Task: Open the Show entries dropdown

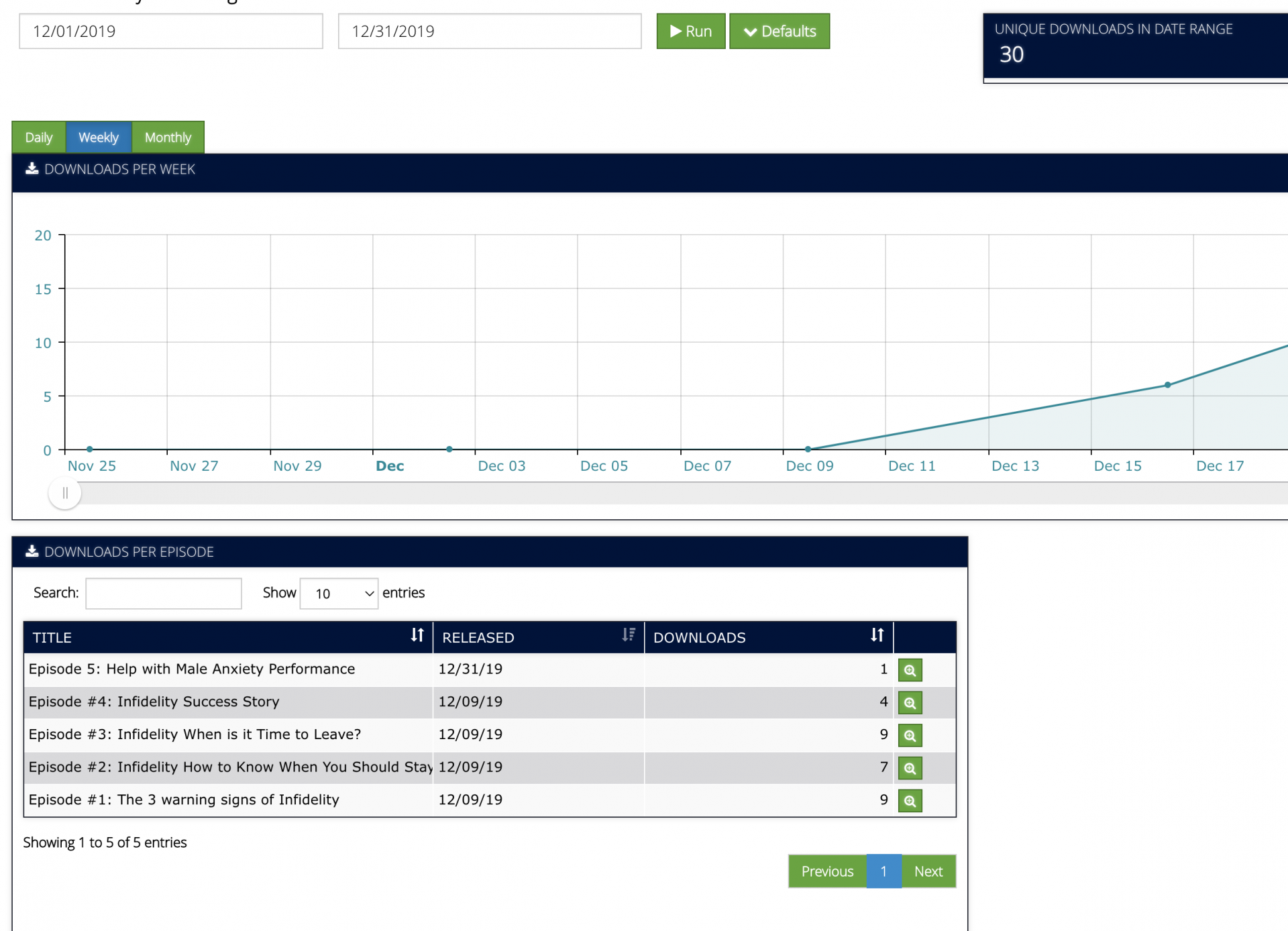Action: (x=339, y=594)
